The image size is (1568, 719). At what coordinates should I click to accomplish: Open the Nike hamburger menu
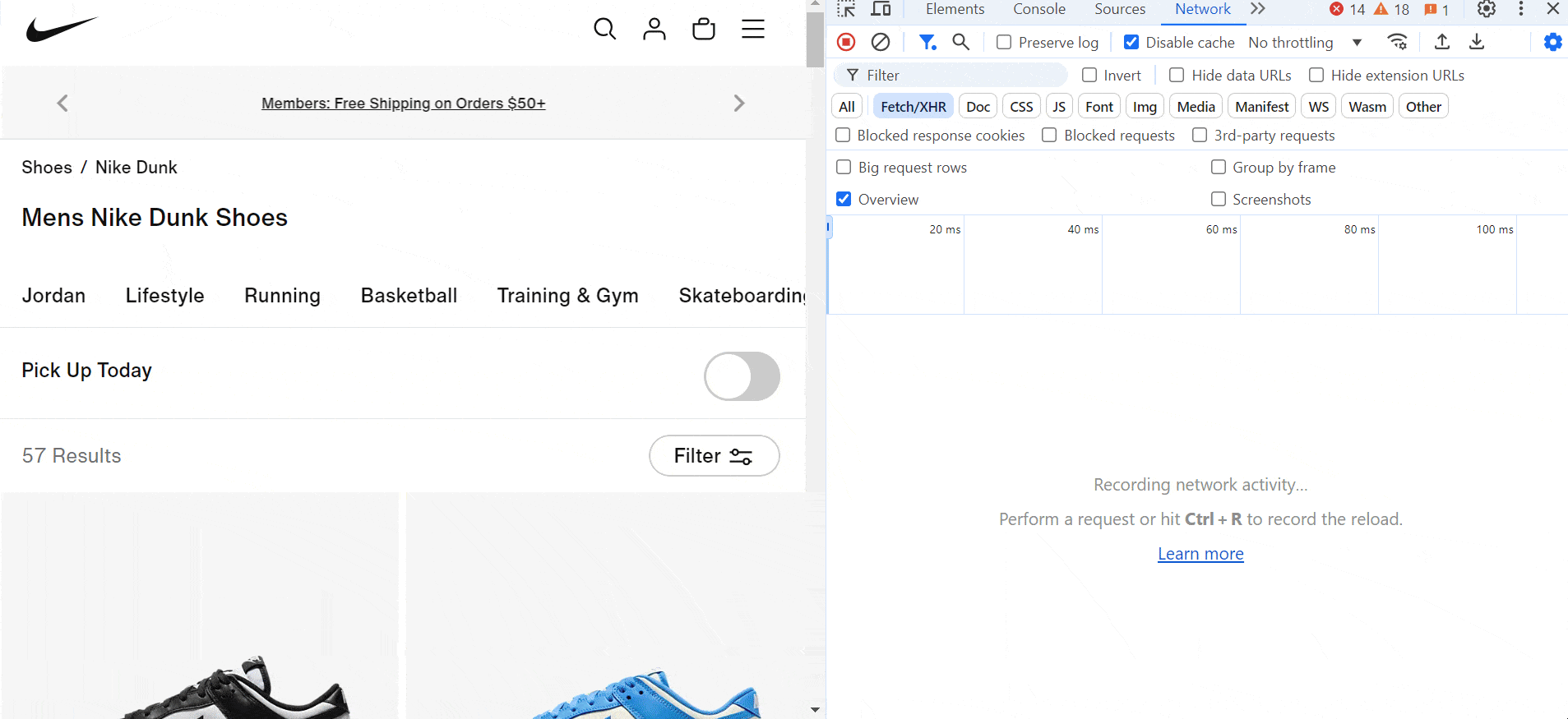point(752,30)
